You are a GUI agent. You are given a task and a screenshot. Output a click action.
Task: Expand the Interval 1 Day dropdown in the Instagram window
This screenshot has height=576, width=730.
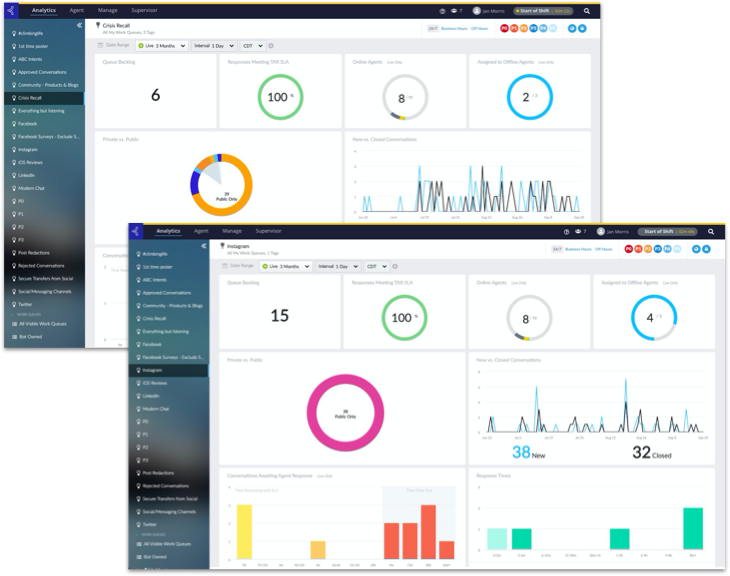click(338, 266)
